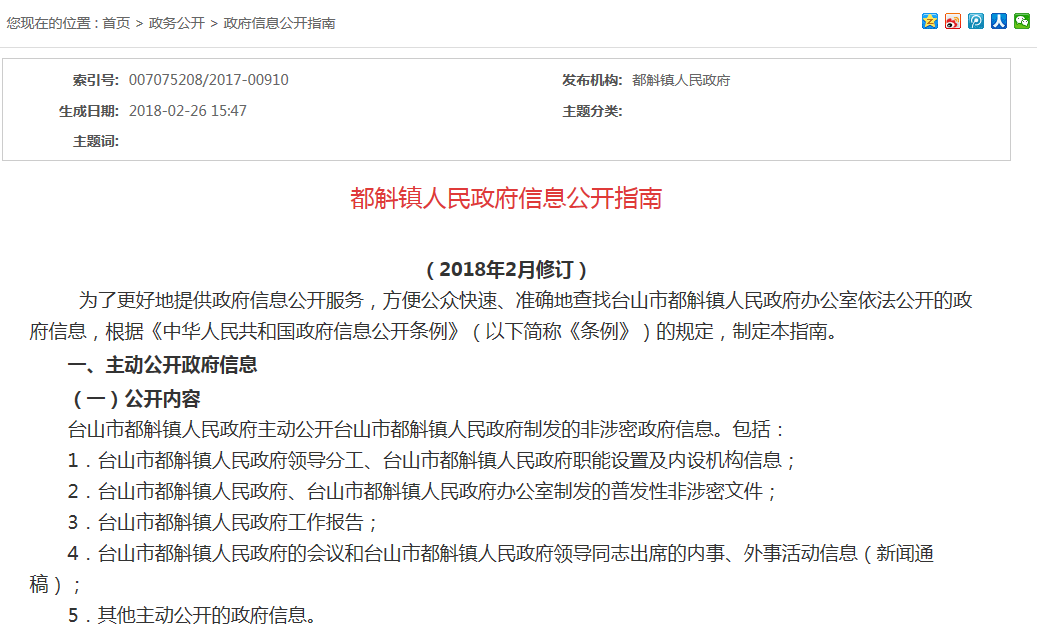Select 政府信息公开指南 in the breadcrumb
The image size is (1039, 629).
click(x=279, y=23)
